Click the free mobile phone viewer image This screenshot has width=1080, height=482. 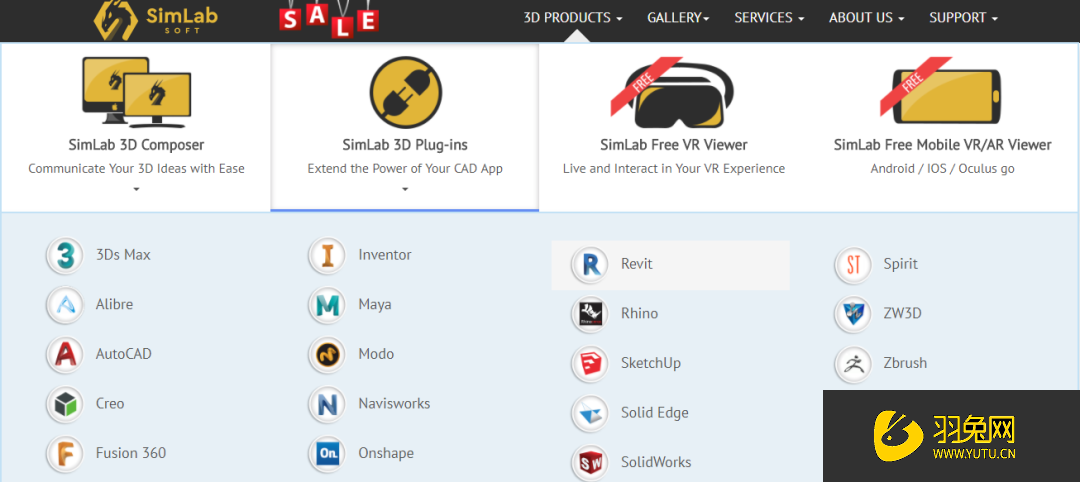pyautogui.click(x=941, y=92)
